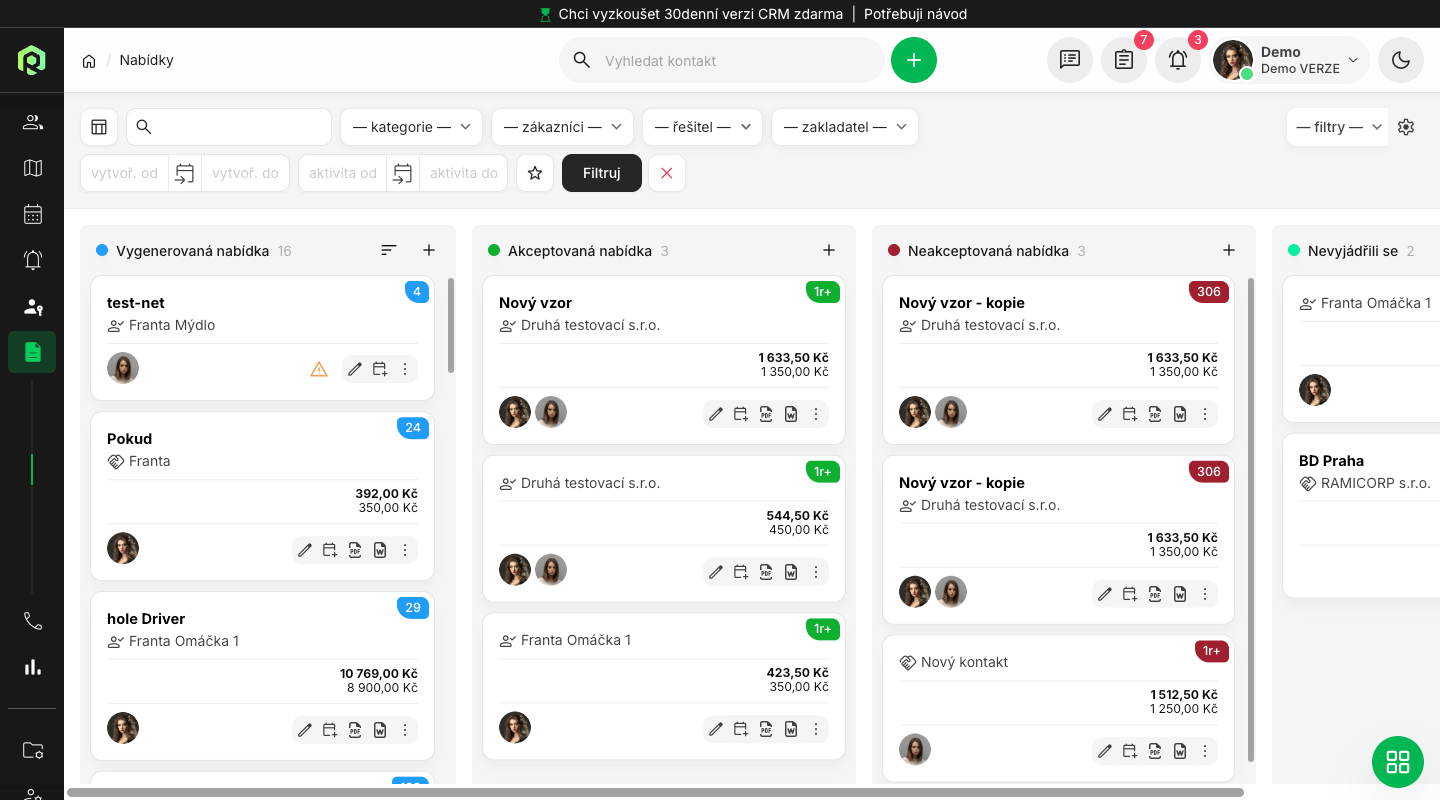Open the chat messages icon in header
This screenshot has height=800, width=1440.
point(1069,60)
